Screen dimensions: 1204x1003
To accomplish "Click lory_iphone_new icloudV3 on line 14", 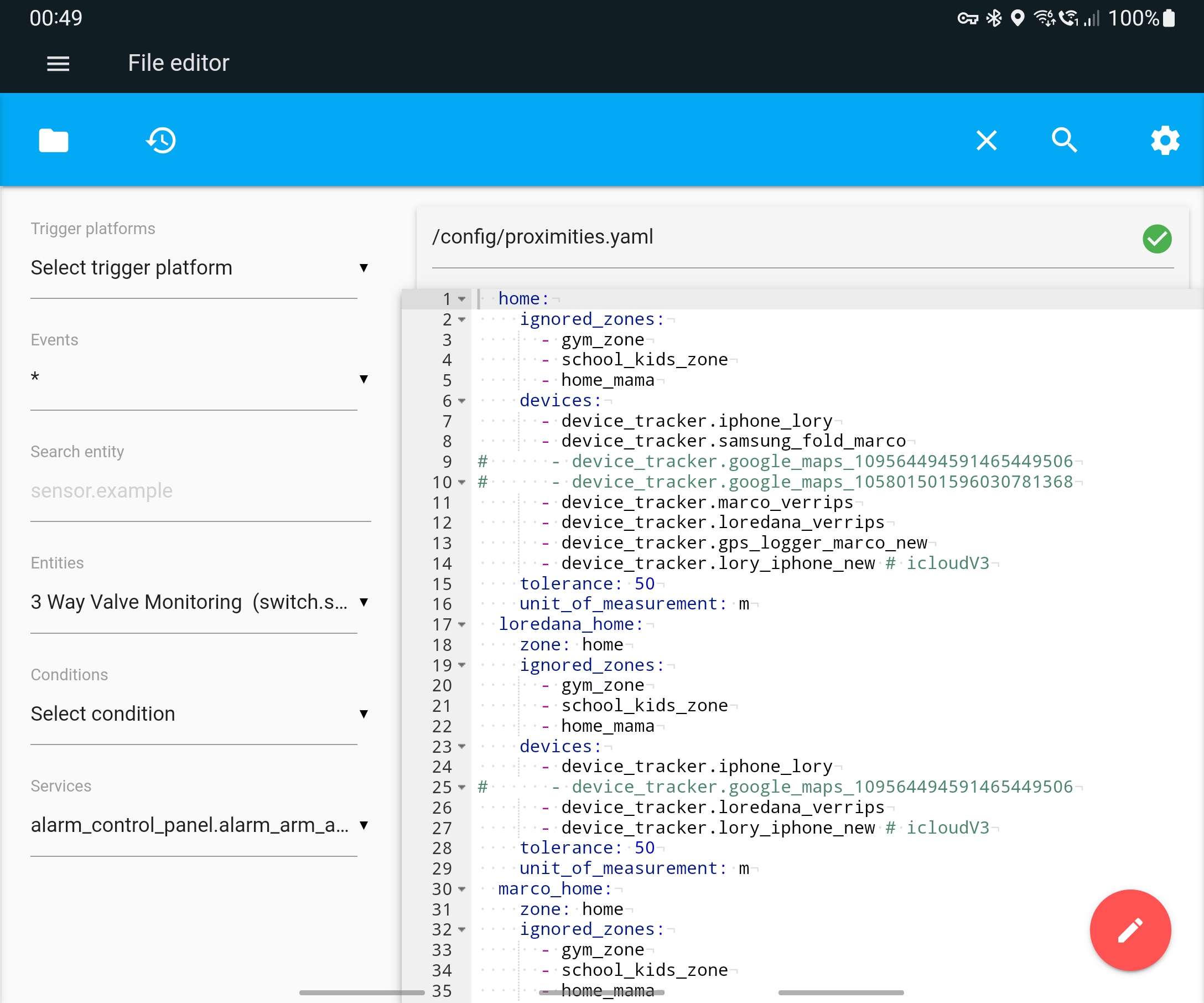I will 775,563.
